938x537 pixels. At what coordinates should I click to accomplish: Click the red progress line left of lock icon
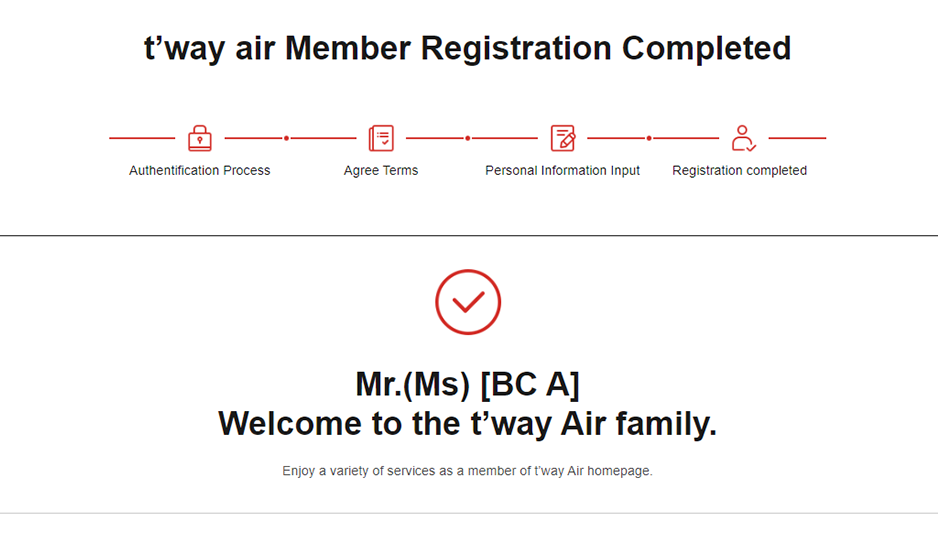click(142, 138)
